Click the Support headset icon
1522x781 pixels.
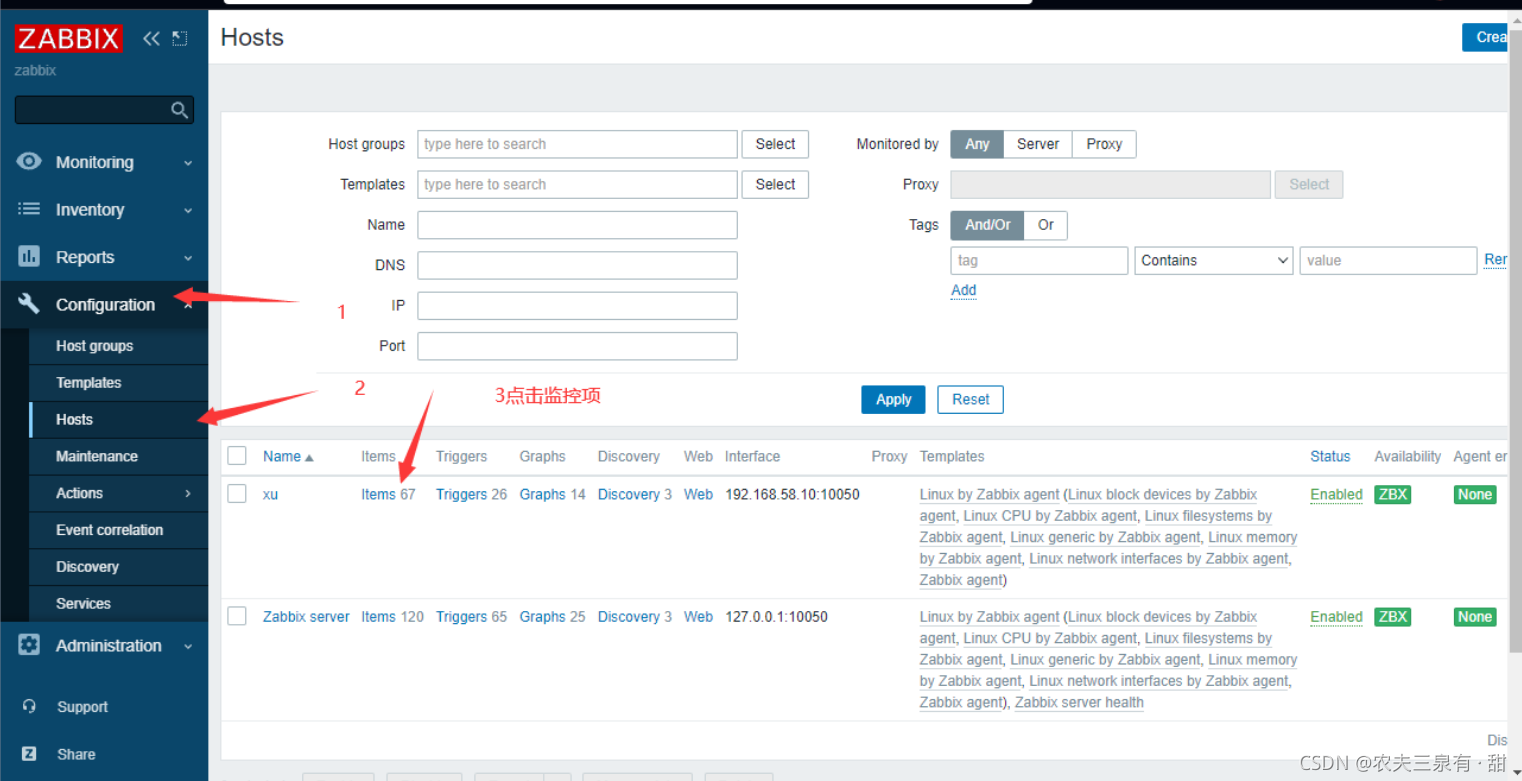coord(29,706)
